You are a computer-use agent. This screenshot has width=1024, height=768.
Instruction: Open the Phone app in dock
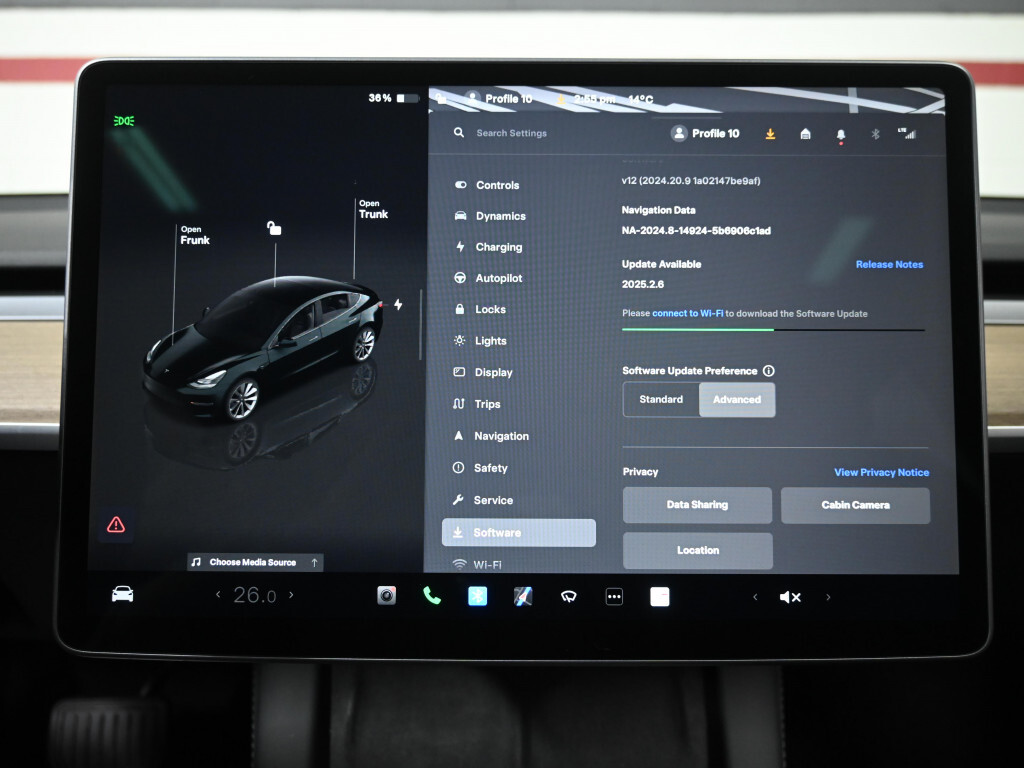(x=432, y=596)
